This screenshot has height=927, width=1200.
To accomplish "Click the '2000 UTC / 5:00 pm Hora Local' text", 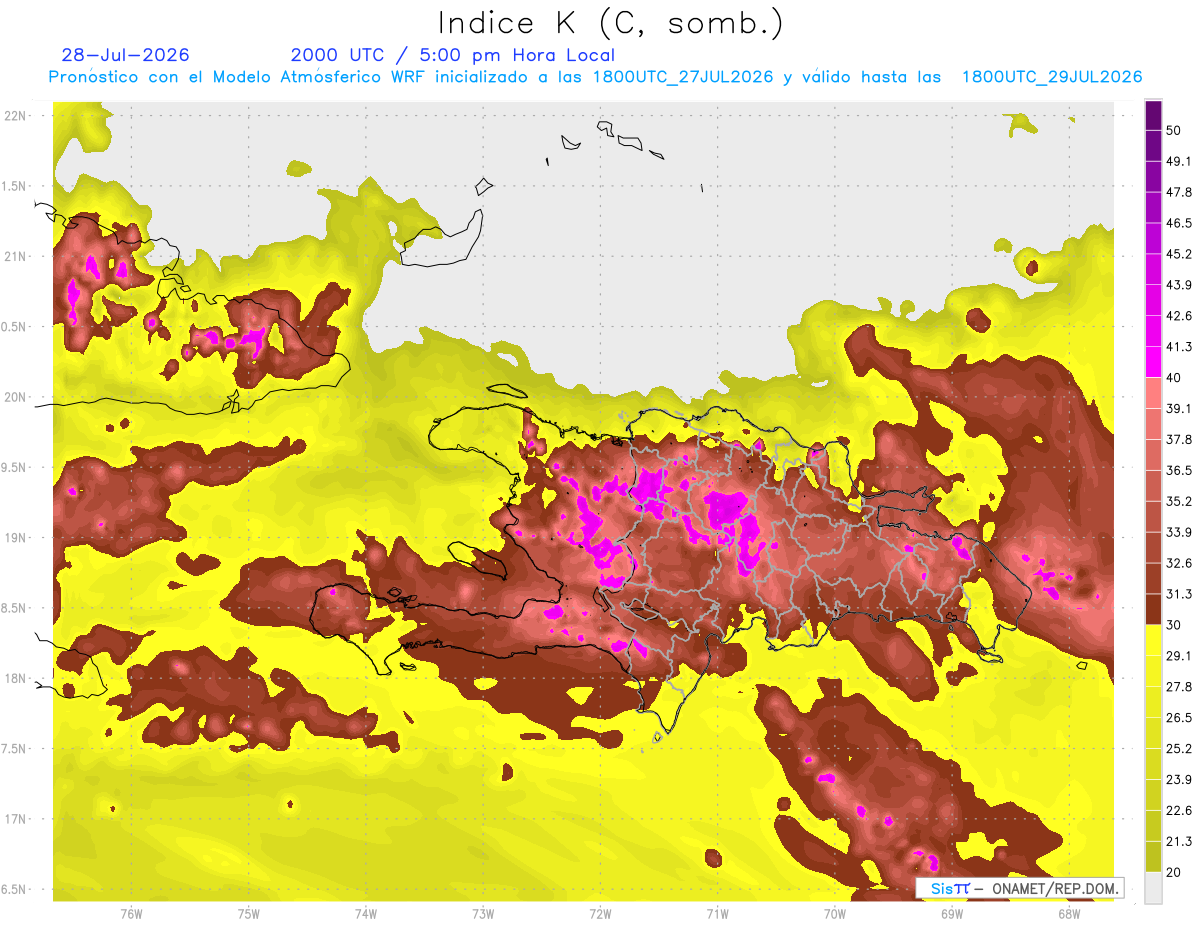I will coord(453,55).
